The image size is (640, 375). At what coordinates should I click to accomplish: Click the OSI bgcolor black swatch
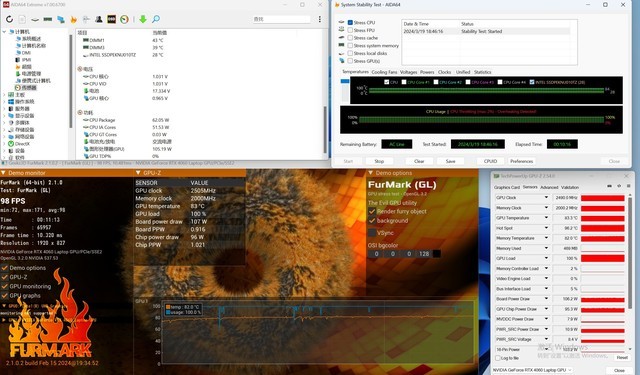(x=436, y=254)
